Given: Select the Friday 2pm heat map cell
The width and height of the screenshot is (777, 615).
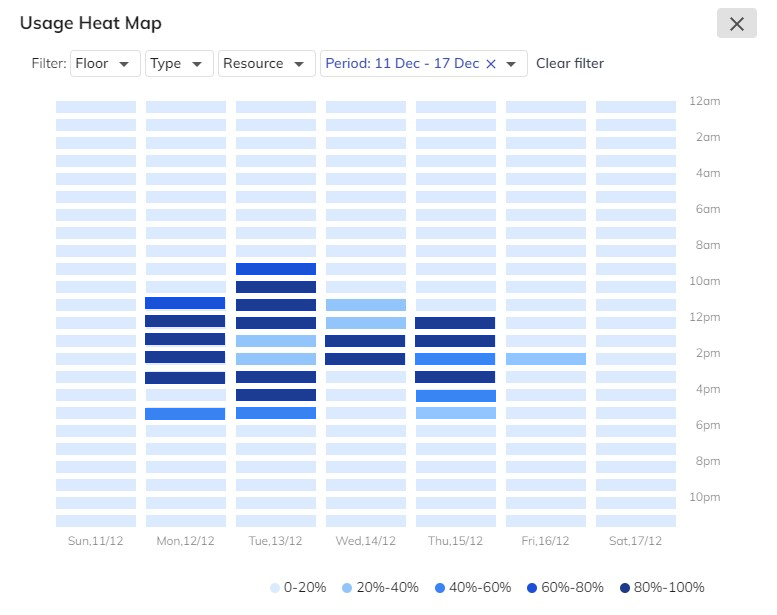Looking at the screenshot, I should point(545,359).
